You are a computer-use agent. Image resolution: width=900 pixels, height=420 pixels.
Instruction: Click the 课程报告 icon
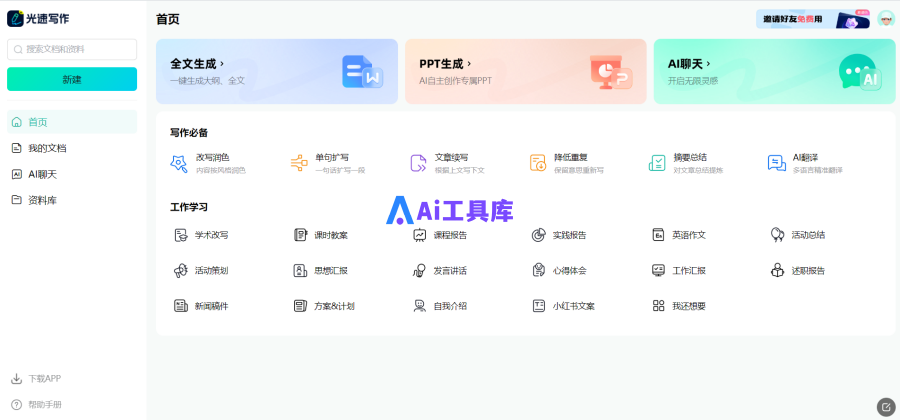420,235
